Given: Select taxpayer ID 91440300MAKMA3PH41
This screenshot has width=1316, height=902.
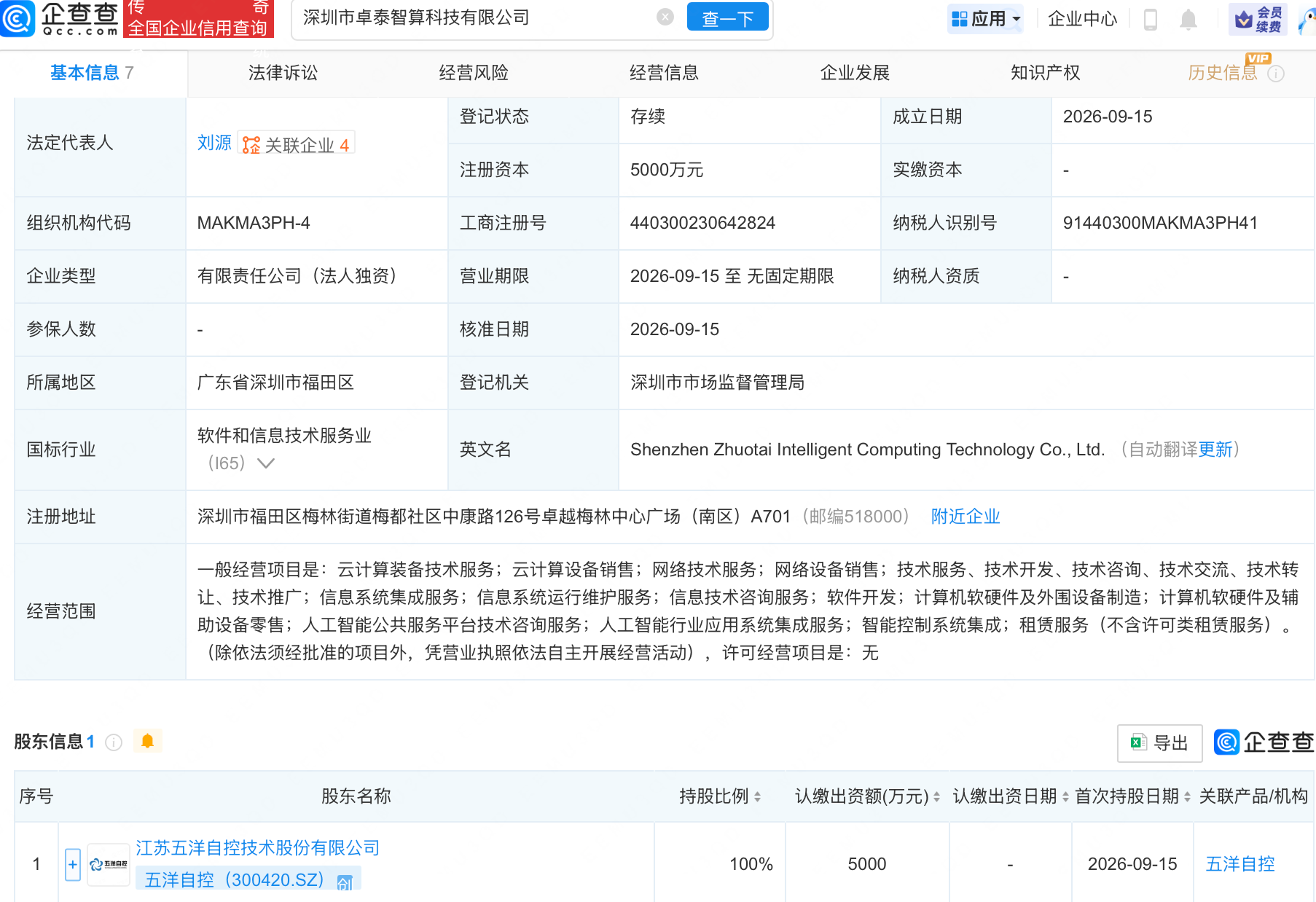Looking at the screenshot, I should click(1160, 223).
